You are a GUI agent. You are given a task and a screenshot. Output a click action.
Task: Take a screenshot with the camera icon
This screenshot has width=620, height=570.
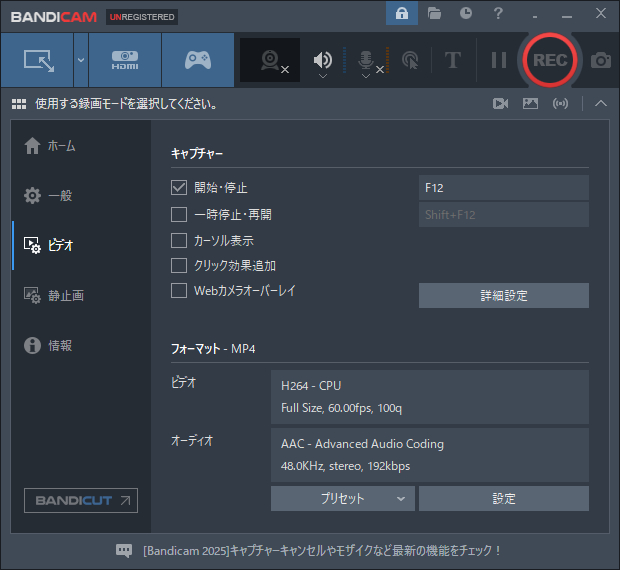[x=601, y=60]
